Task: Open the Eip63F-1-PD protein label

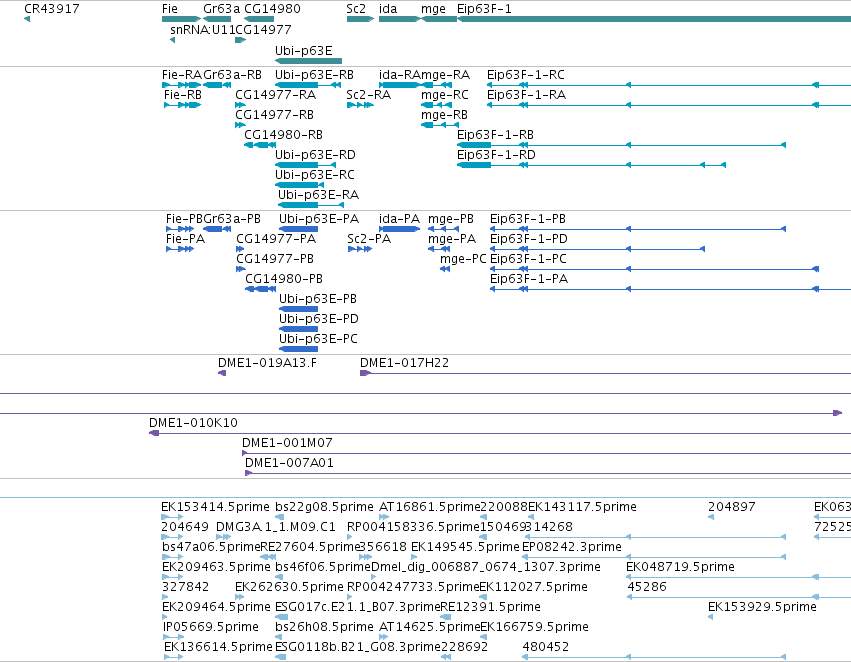Action: [529, 239]
